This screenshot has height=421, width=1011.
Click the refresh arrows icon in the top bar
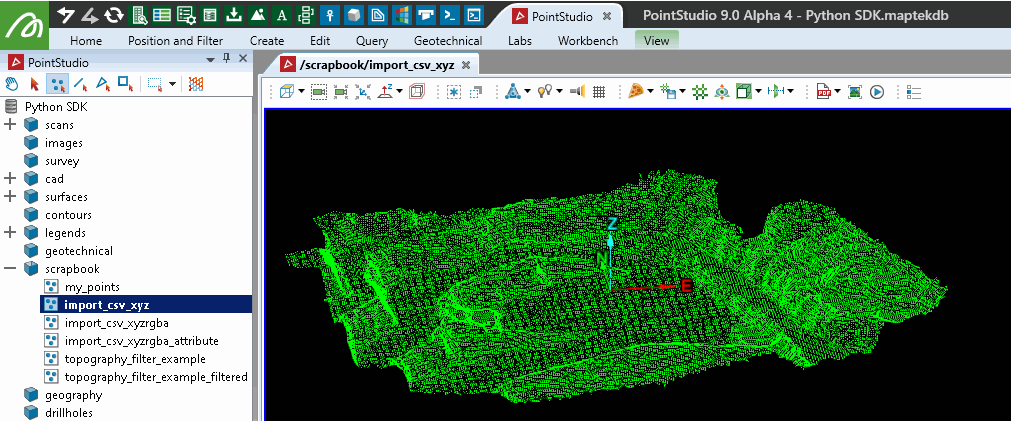(x=115, y=15)
